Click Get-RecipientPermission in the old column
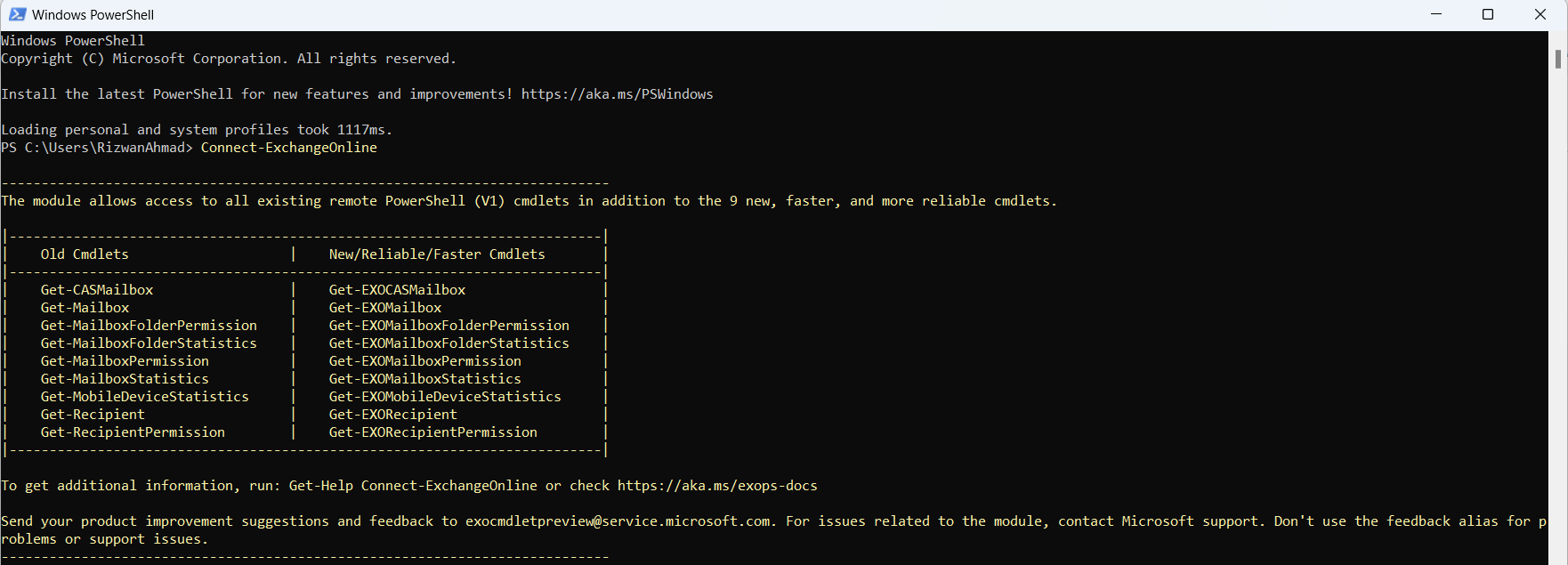 133,432
